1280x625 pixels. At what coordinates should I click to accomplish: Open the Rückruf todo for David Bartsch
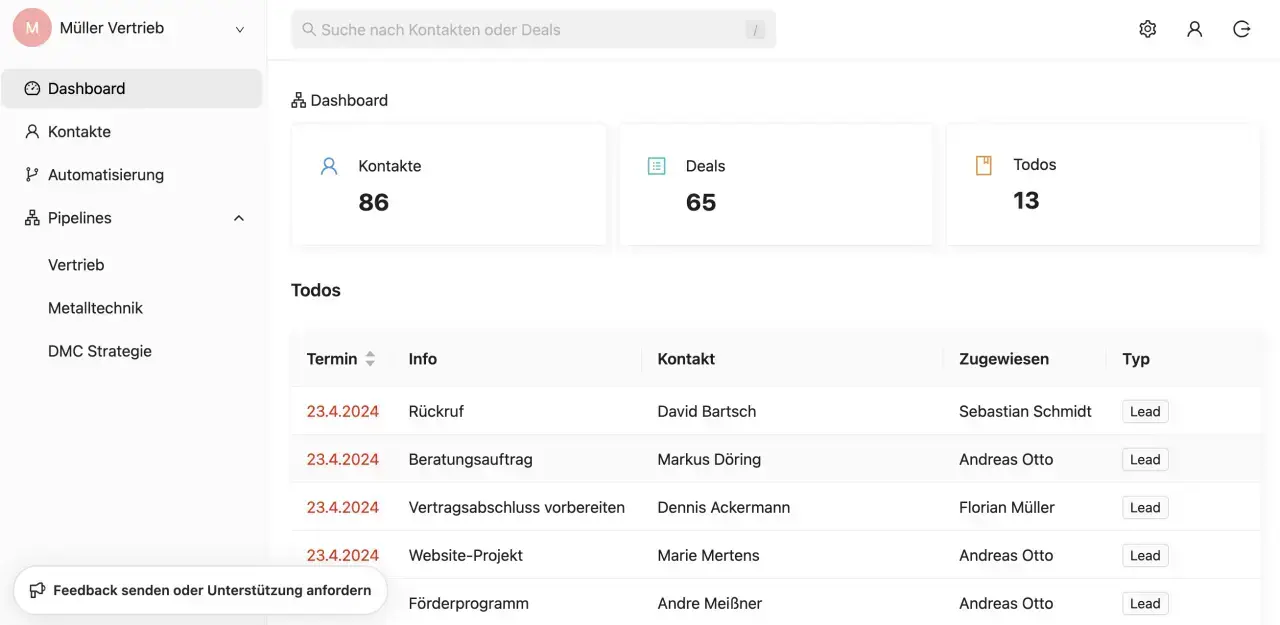click(x=436, y=411)
